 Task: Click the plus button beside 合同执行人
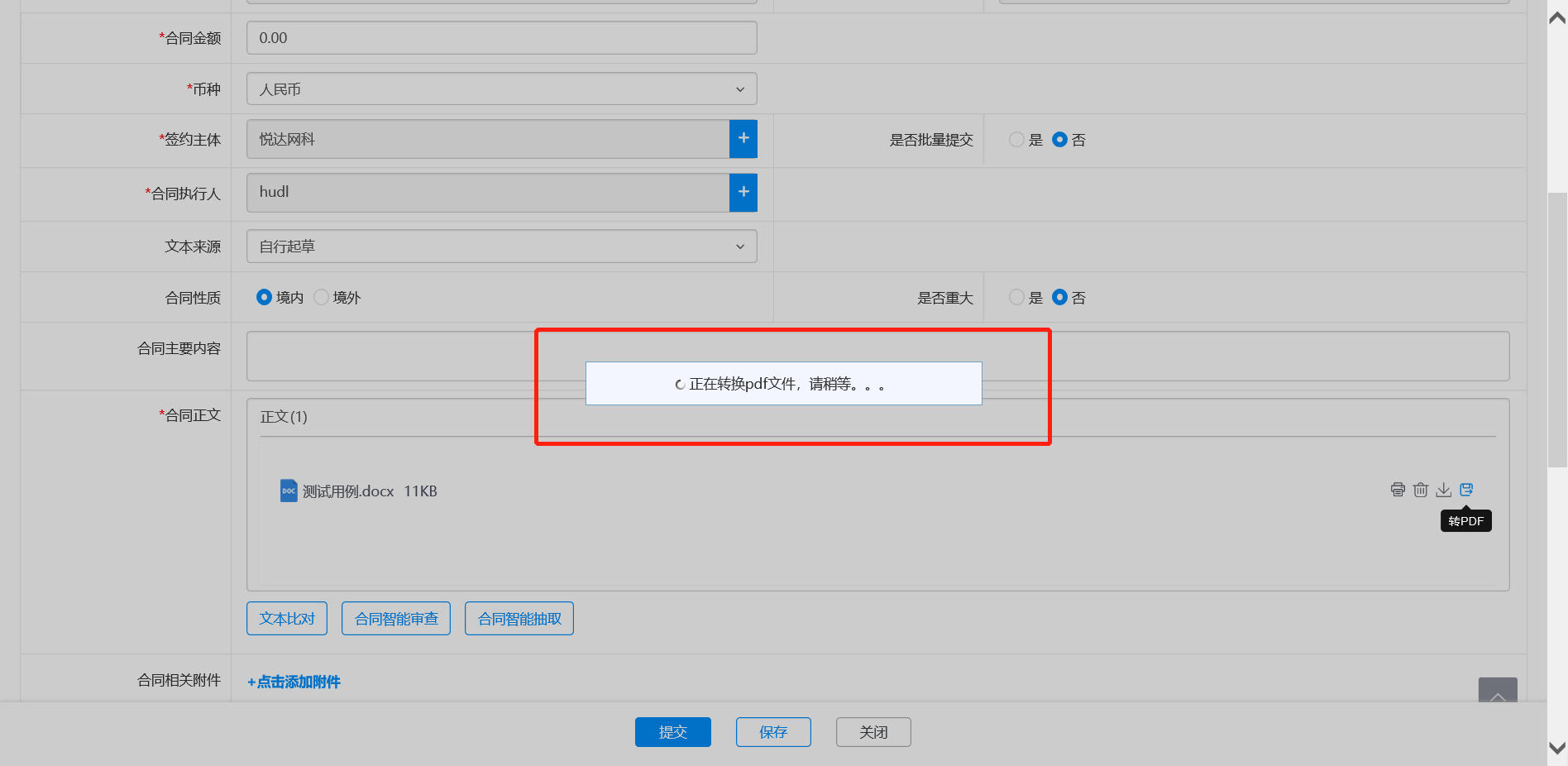pyautogui.click(x=743, y=192)
